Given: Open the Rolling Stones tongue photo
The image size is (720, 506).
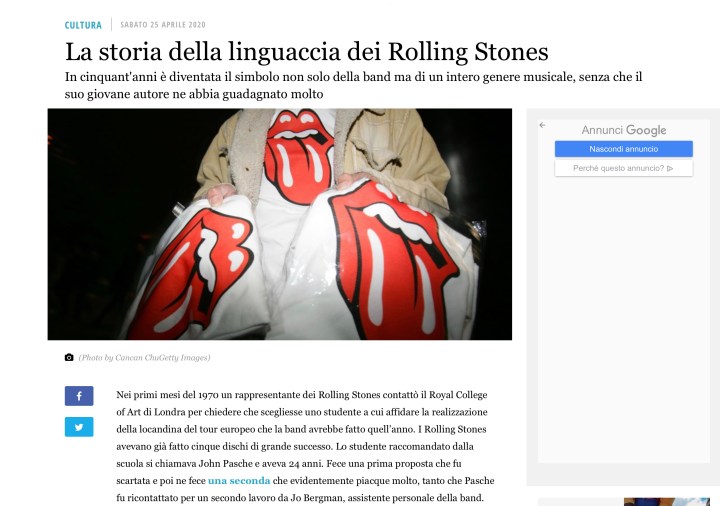Looking at the screenshot, I should pos(280,224).
